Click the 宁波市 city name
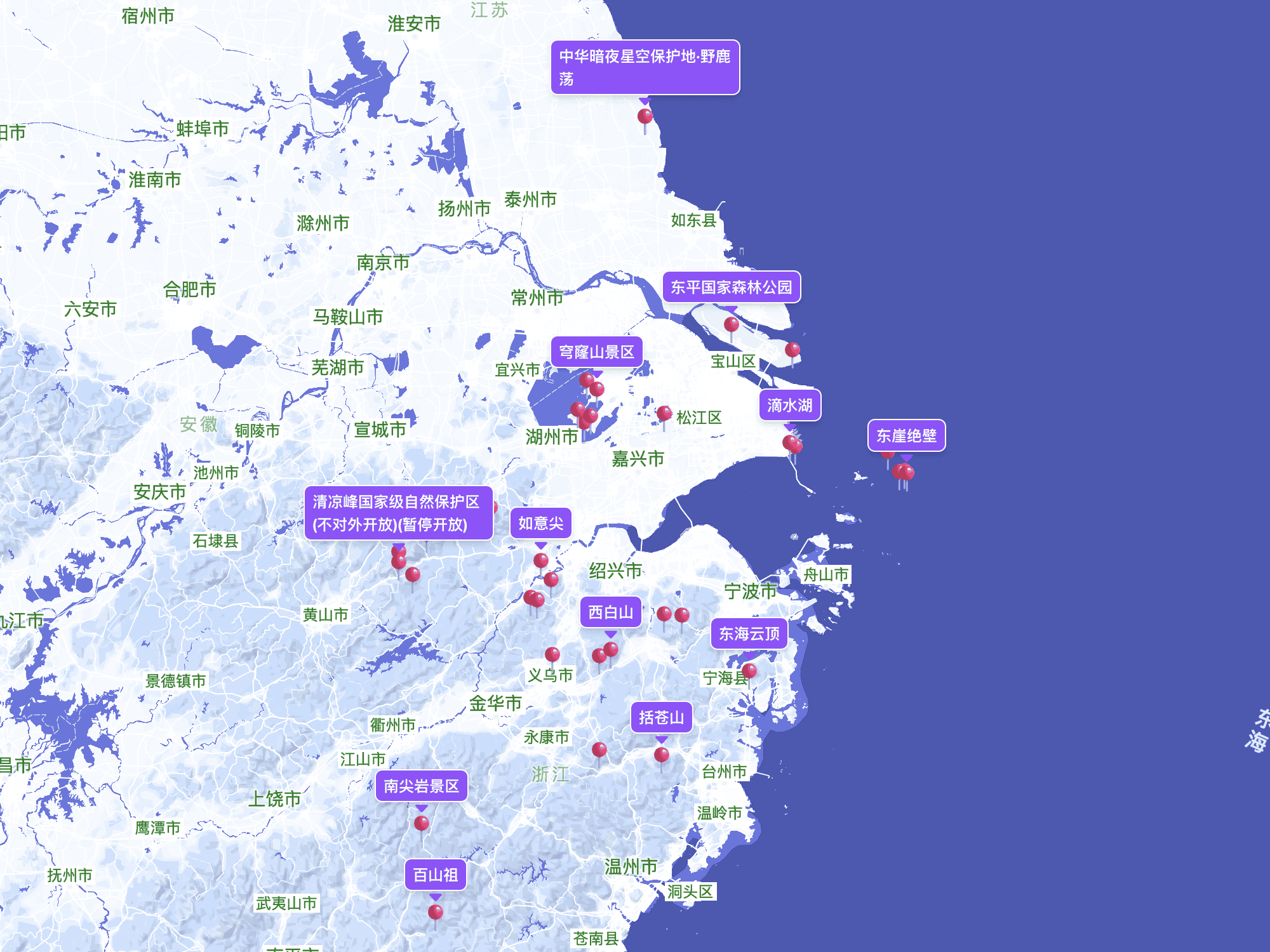The height and width of the screenshot is (952, 1270). click(751, 591)
